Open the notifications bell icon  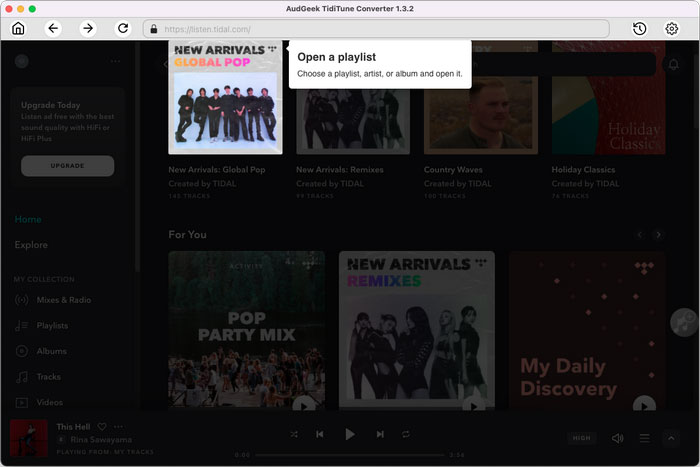point(673,65)
